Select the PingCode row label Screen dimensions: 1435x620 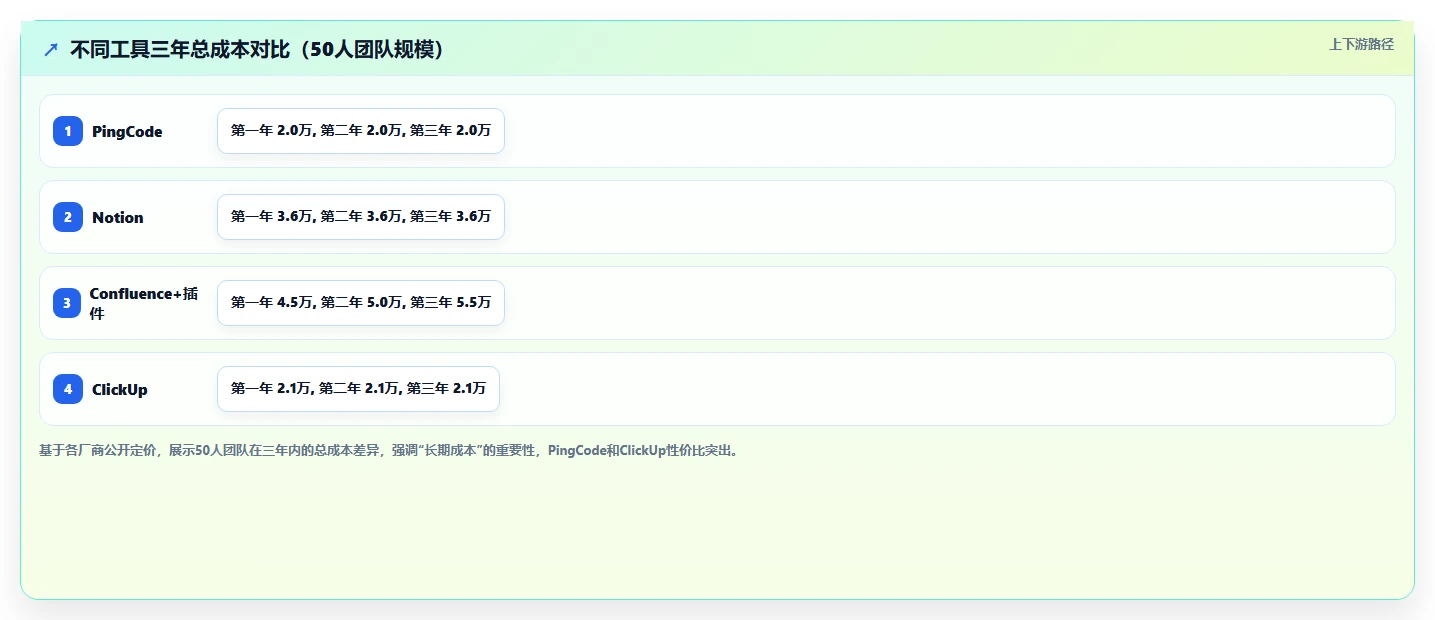pos(127,132)
